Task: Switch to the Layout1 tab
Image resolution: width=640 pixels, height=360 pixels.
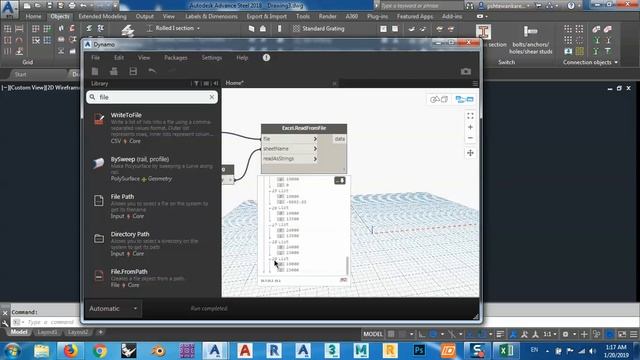Action: [47, 332]
